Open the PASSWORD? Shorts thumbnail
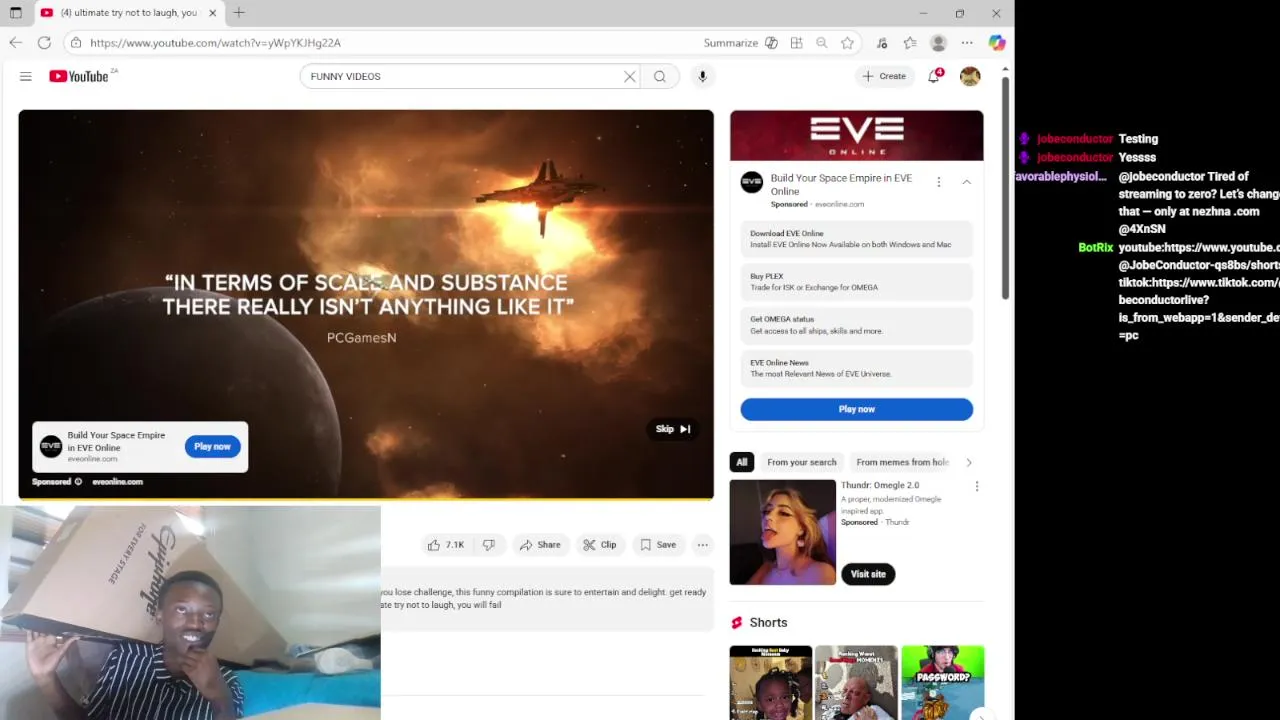Viewport: 1280px width, 720px height. [x=942, y=682]
